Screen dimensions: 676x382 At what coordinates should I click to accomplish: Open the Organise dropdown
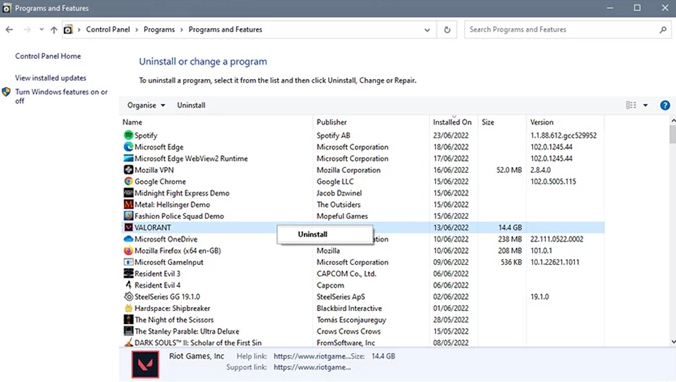point(146,105)
